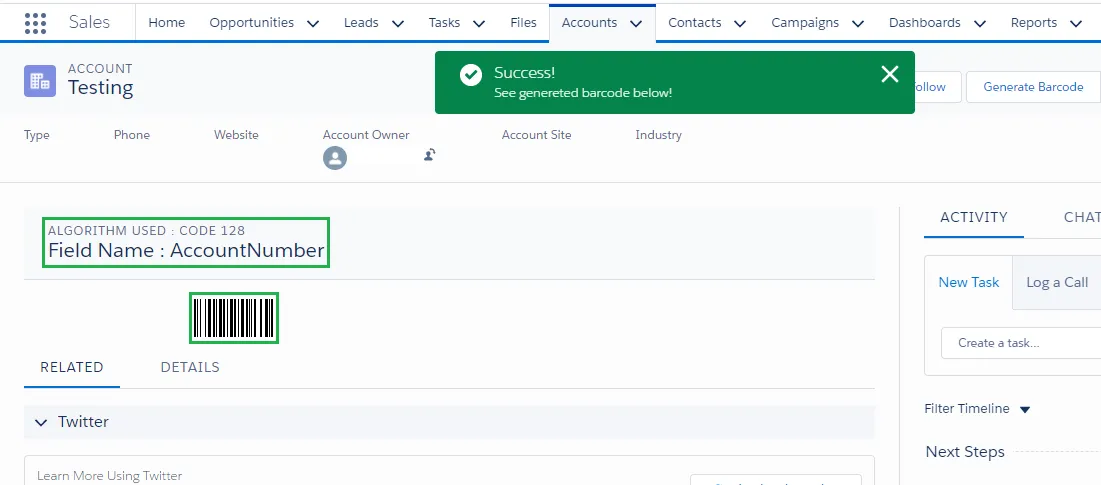Screen dimensions: 1101x485
Task: Go to the Opportunities tab
Action: tap(251, 22)
